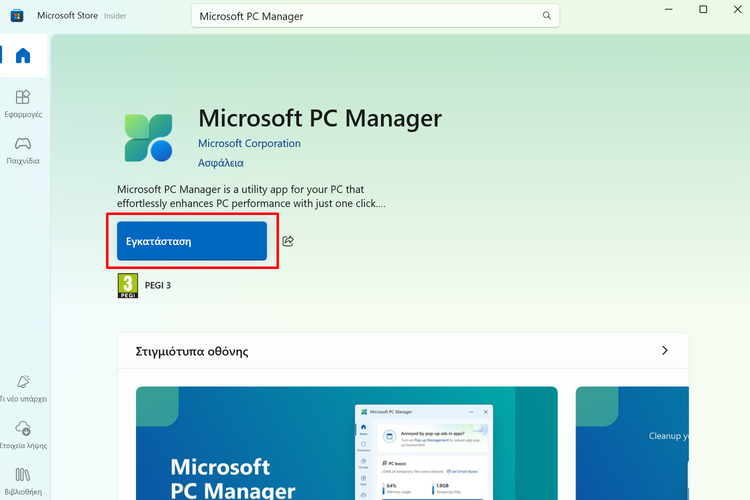Open the Microsoft Corporation publisher link
Screen dimensions: 750x500
click(x=249, y=143)
